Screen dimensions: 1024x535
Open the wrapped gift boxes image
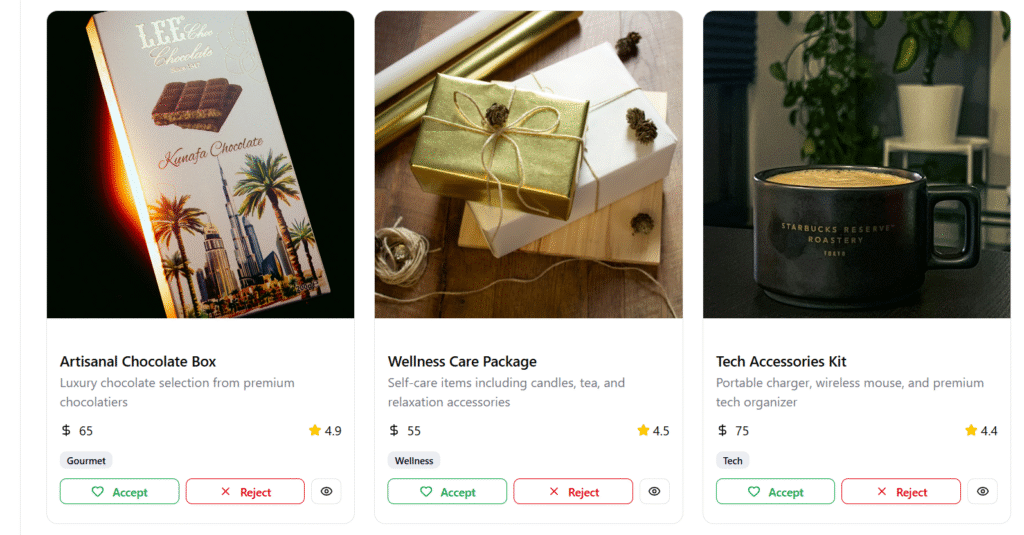click(x=528, y=165)
